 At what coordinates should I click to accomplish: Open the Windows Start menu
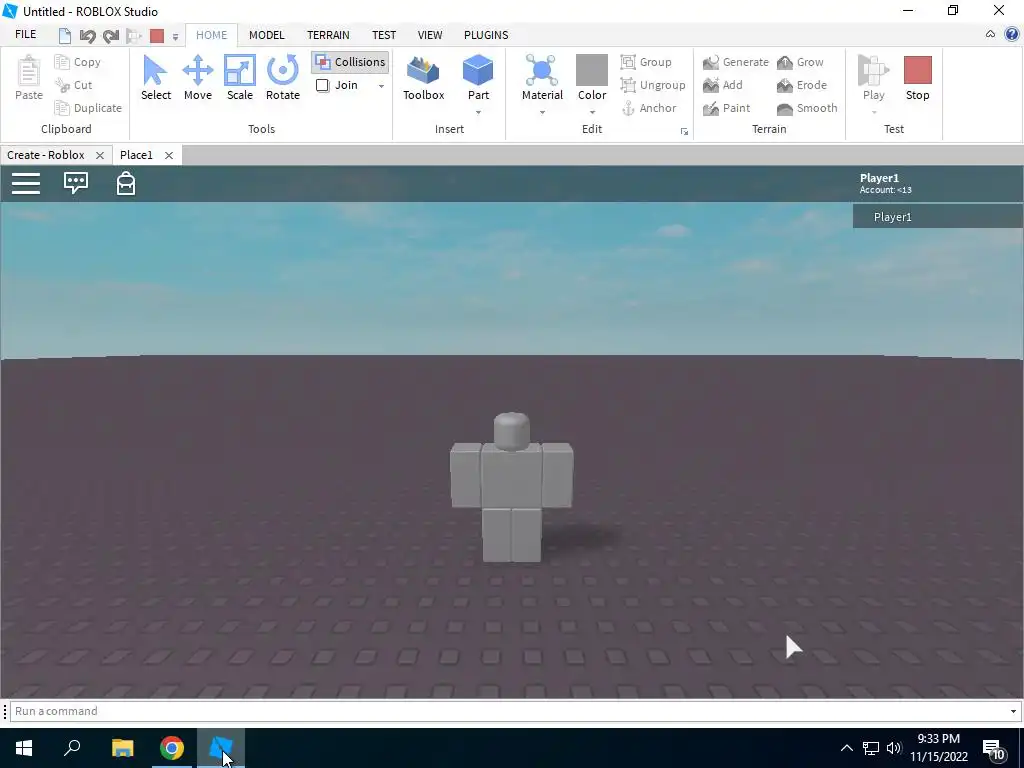click(x=24, y=748)
